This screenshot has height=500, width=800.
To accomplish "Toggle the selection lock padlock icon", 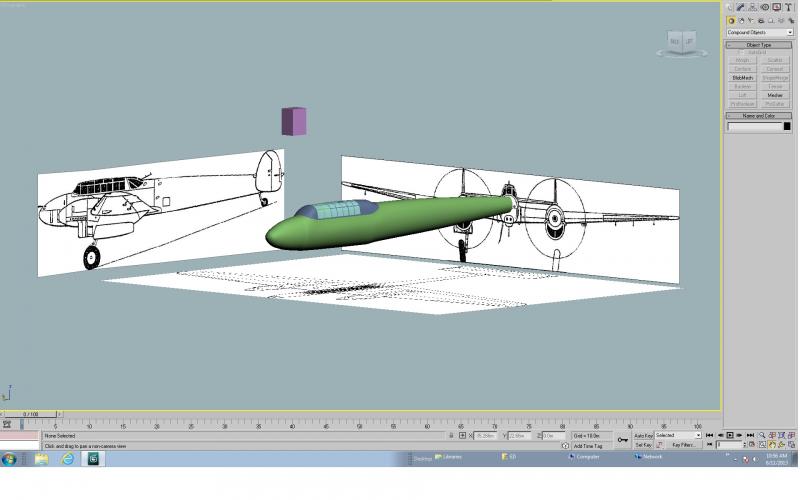I will tap(451, 435).
